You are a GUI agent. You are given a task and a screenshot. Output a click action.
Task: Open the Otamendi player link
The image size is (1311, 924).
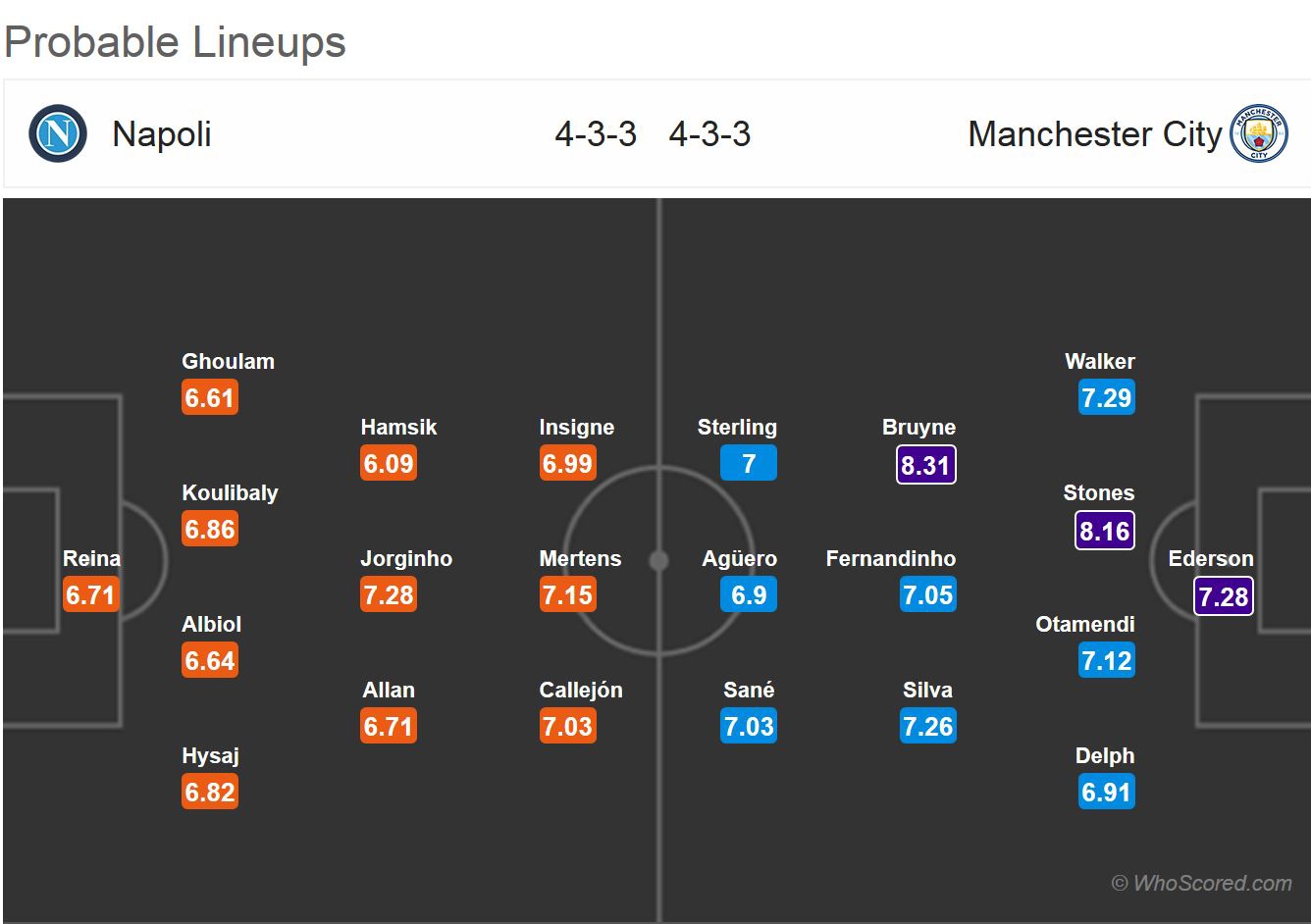[1084, 624]
